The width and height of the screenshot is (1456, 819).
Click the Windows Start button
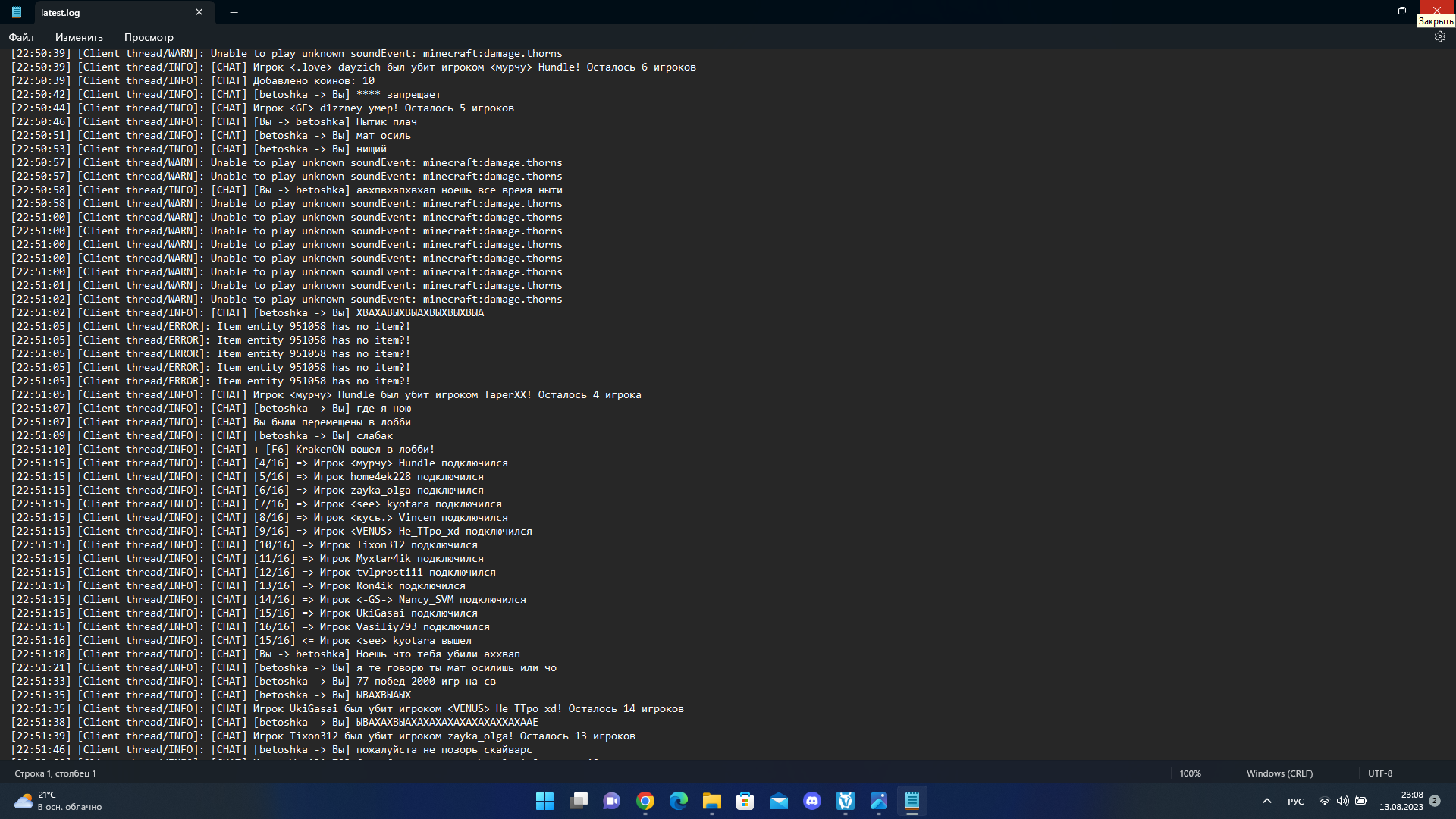pos(544,801)
